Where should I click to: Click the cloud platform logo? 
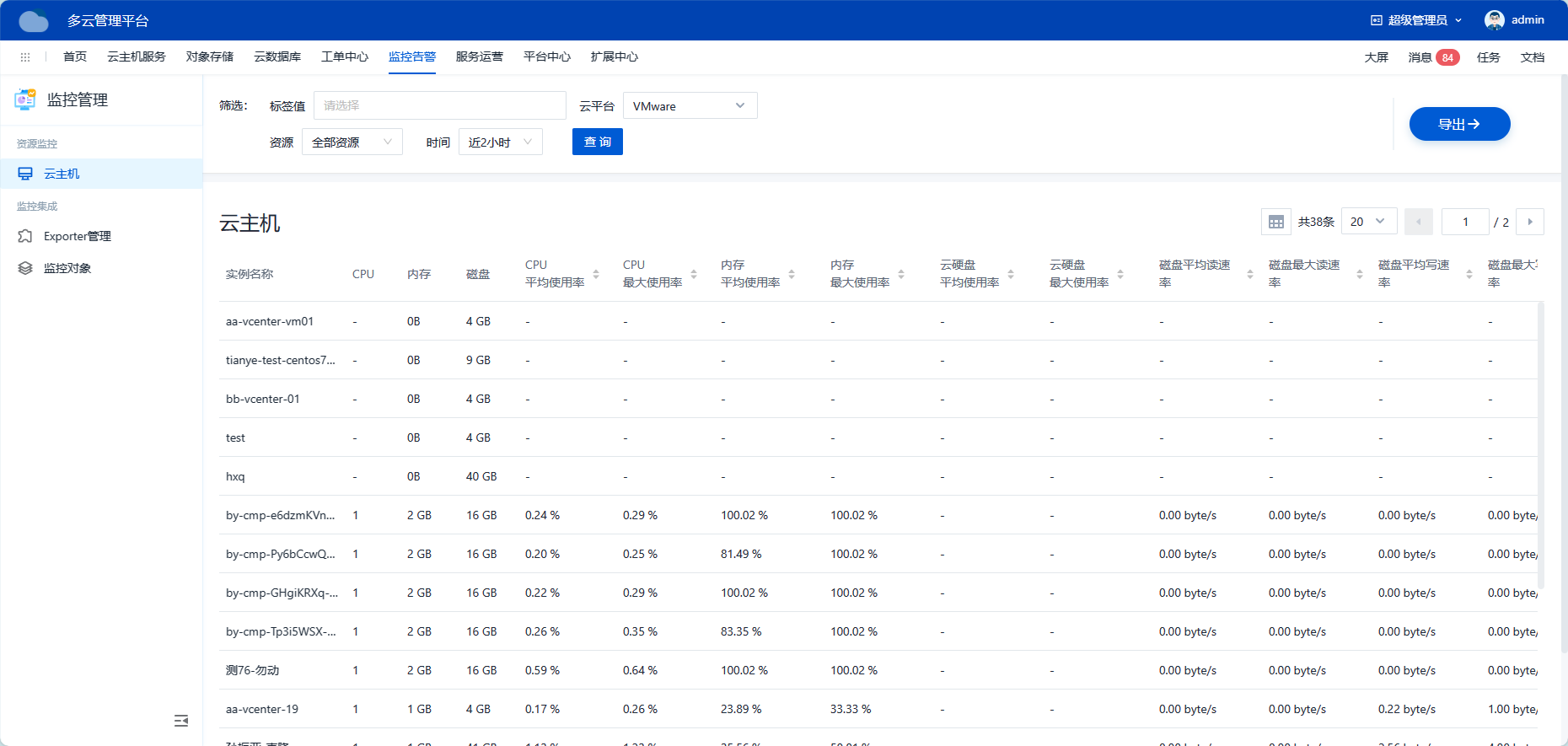34,20
